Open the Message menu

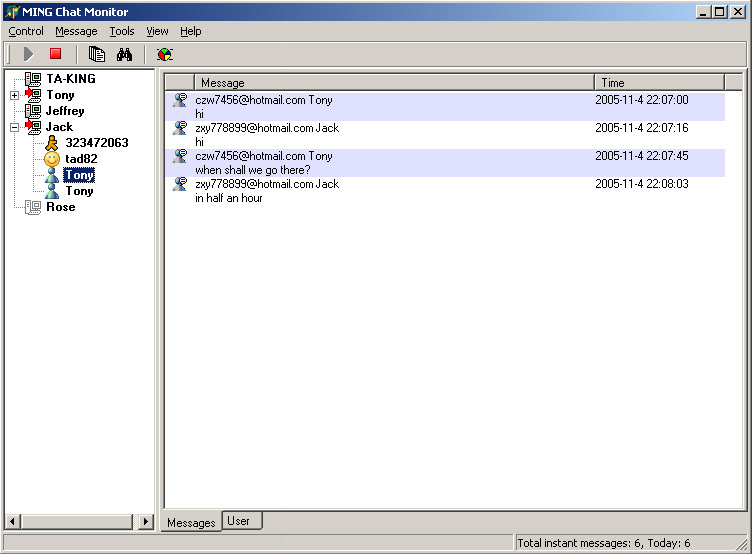76,31
